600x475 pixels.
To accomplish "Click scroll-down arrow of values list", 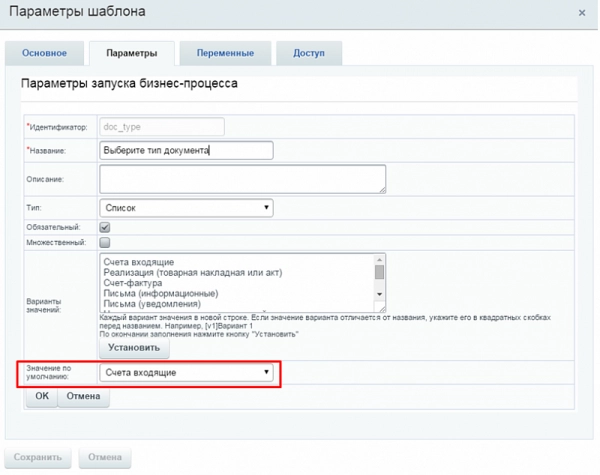I will [x=380, y=294].
